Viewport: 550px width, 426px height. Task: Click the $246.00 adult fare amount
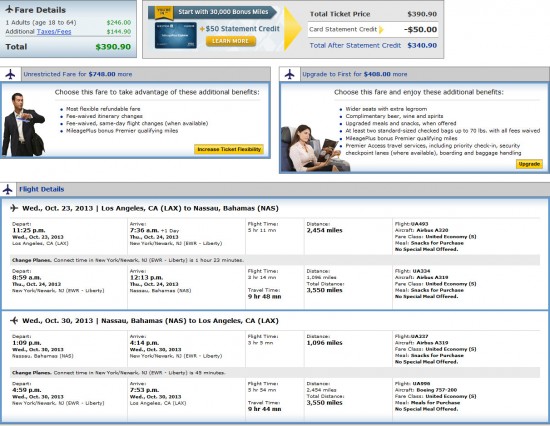[x=119, y=22]
